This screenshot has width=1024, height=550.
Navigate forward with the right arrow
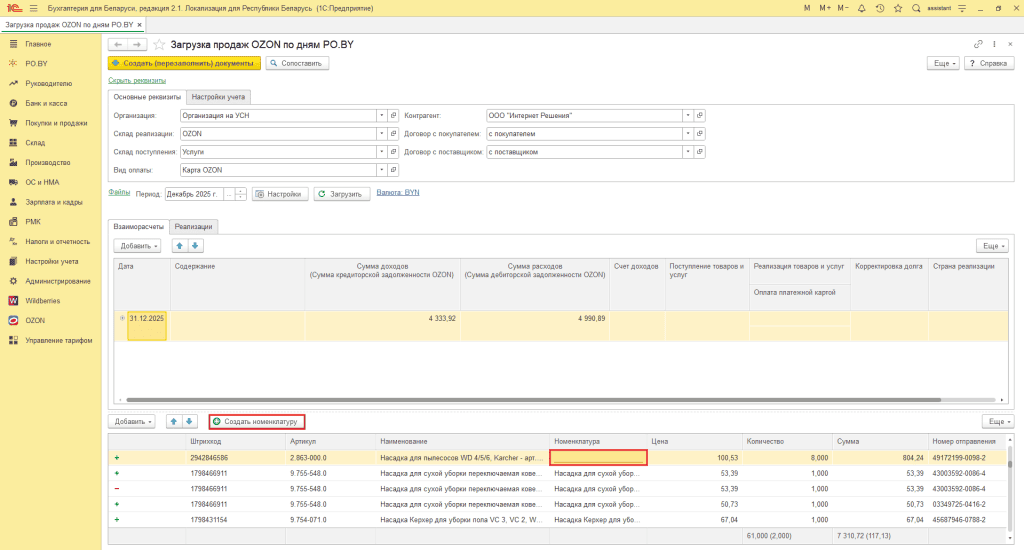(137, 44)
